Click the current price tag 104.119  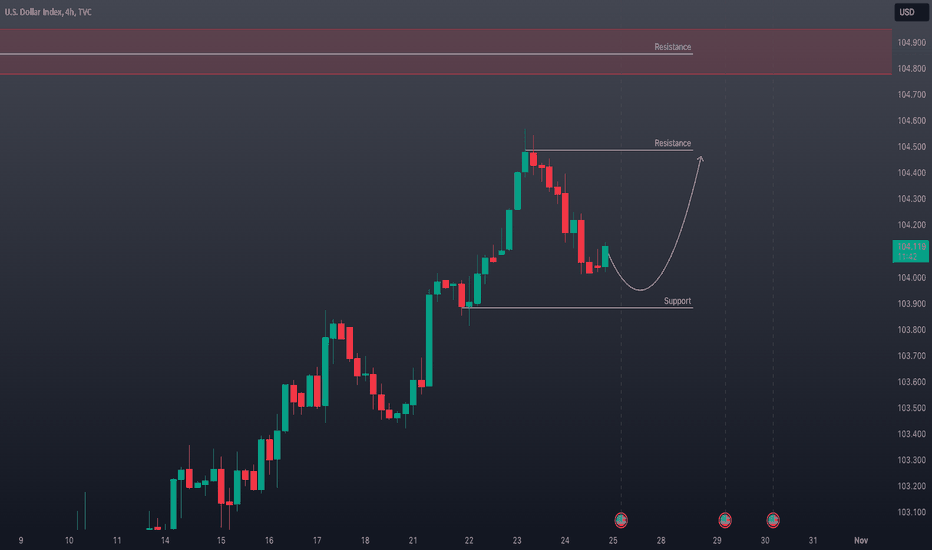click(x=911, y=251)
